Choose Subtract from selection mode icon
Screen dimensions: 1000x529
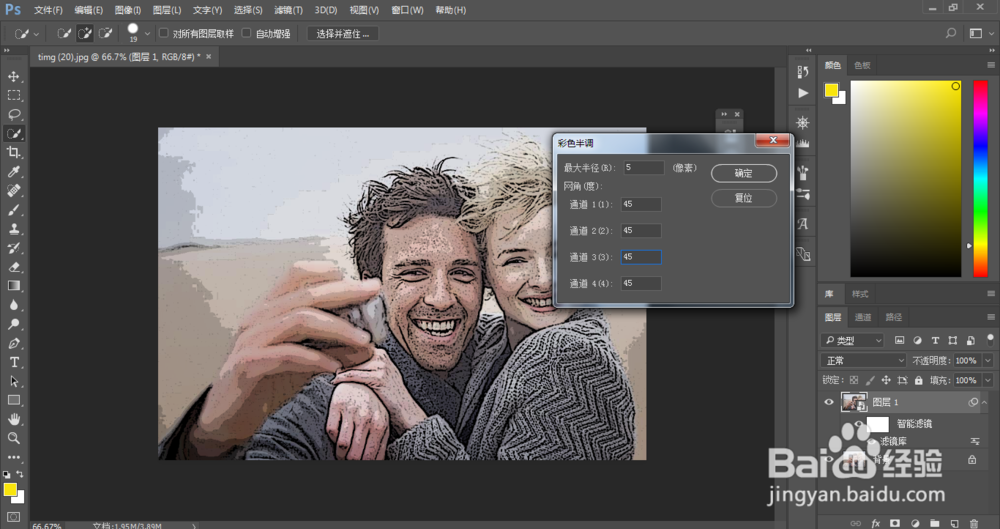pyautogui.click(x=105, y=33)
